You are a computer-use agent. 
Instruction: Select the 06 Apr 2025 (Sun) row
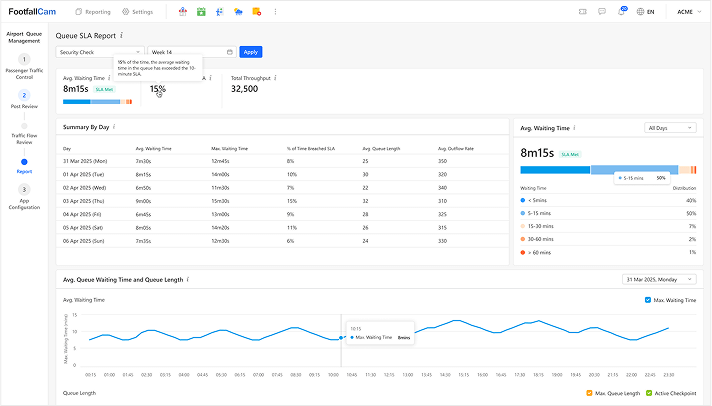click(x=282, y=241)
